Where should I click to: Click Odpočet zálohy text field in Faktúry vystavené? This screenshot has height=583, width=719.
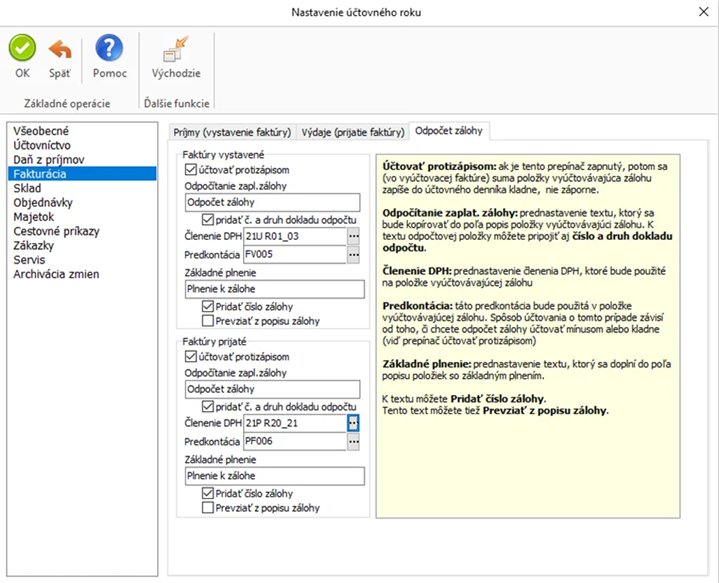point(272,202)
